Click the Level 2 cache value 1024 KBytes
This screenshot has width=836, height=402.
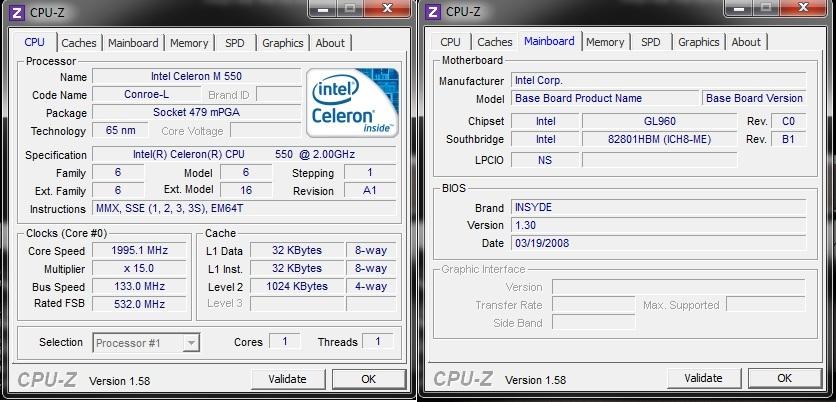pyautogui.click(x=297, y=286)
